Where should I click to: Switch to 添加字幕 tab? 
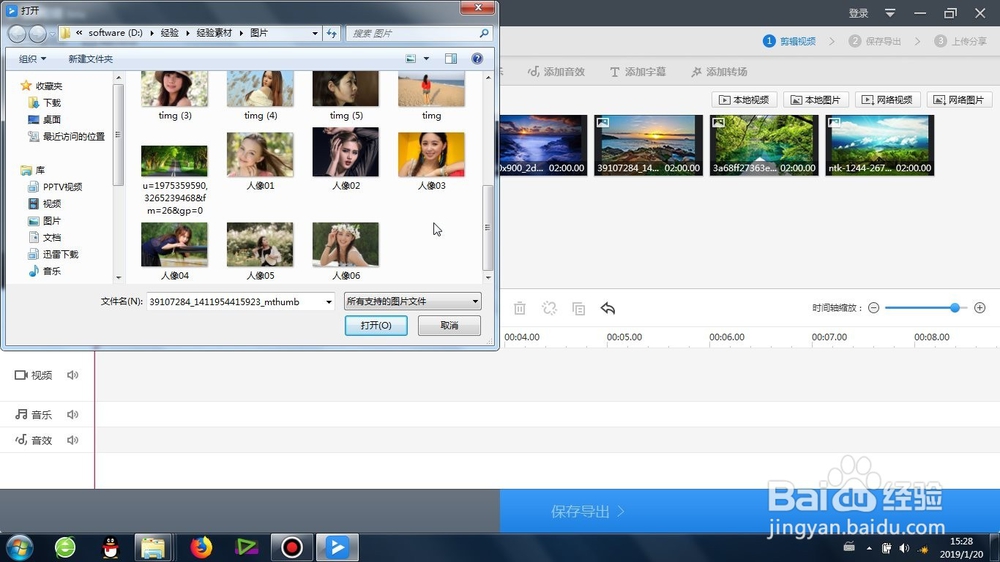pos(638,71)
